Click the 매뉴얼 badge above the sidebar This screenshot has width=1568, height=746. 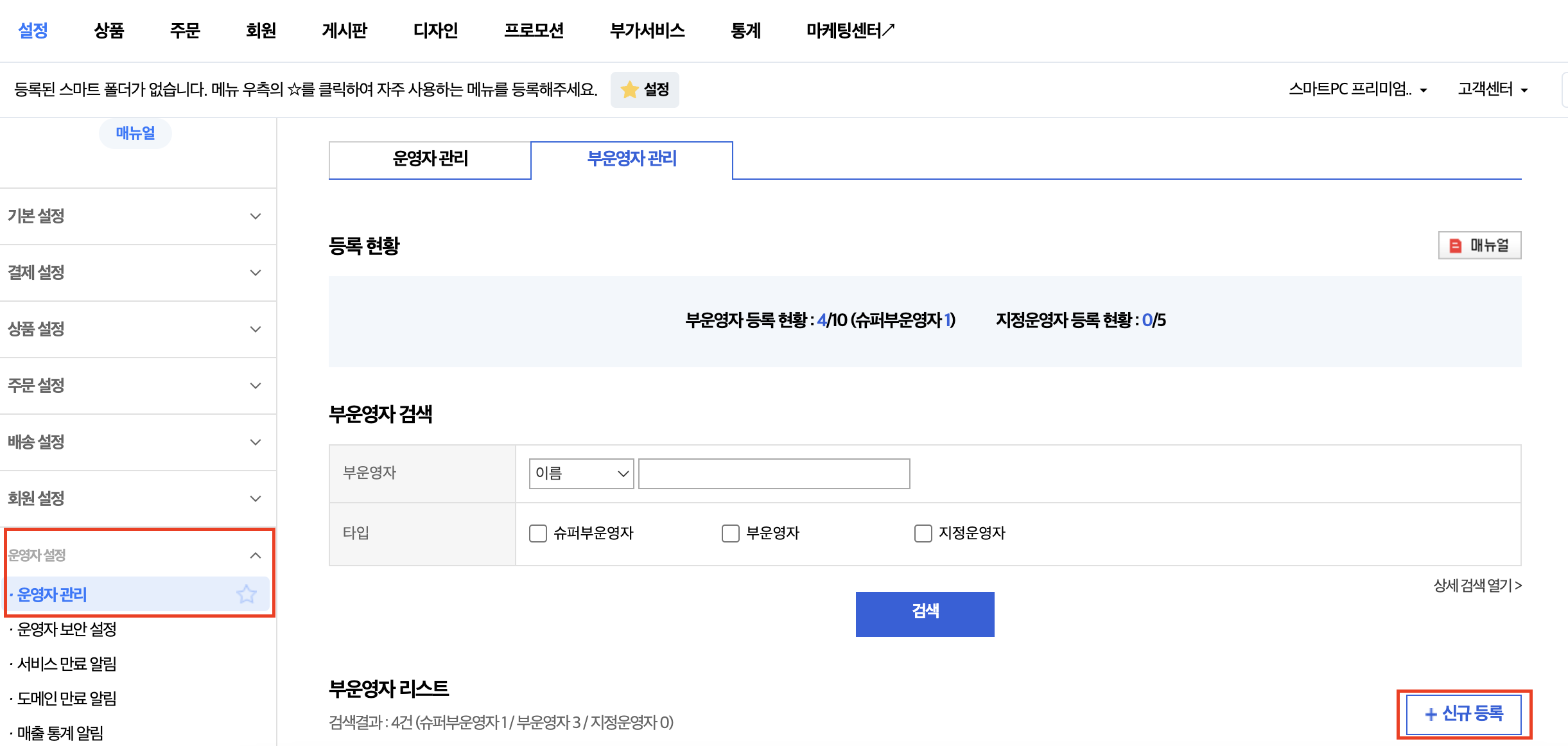[x=135, y=133]
